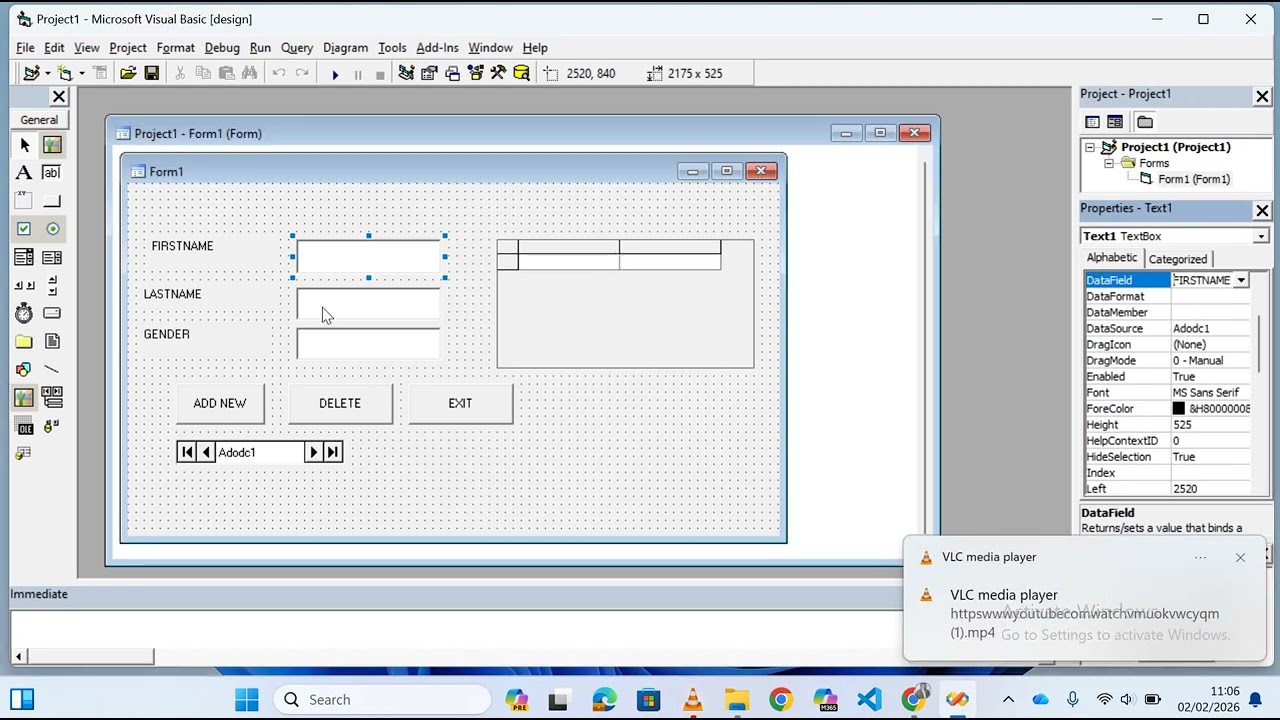
Task: Click the Save Project toolbar icon
Action: pos(152,73)
